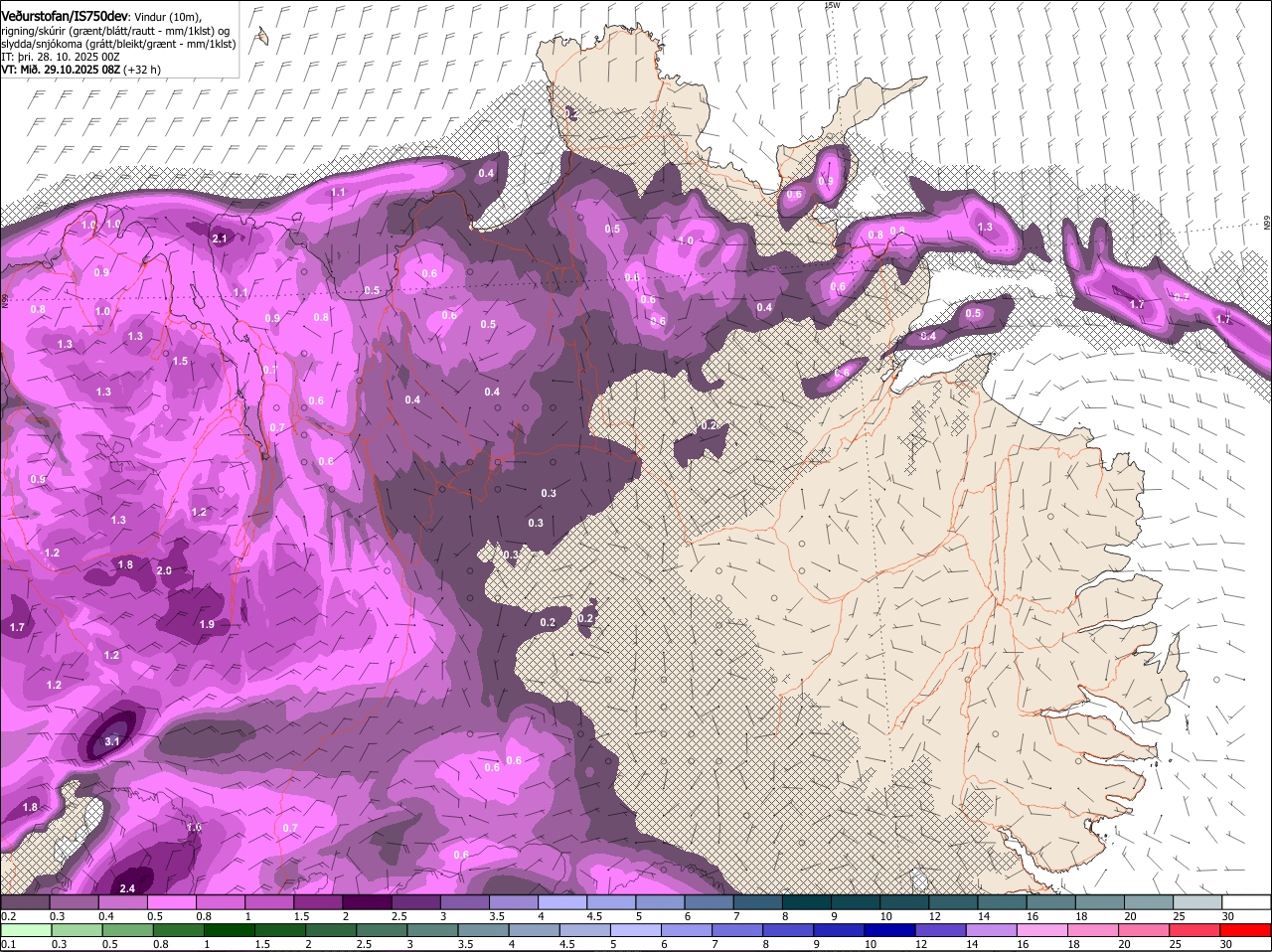Click the 1.9 value label on the map
This screenshot has width=1272, height=952.
tap(207, 624)
